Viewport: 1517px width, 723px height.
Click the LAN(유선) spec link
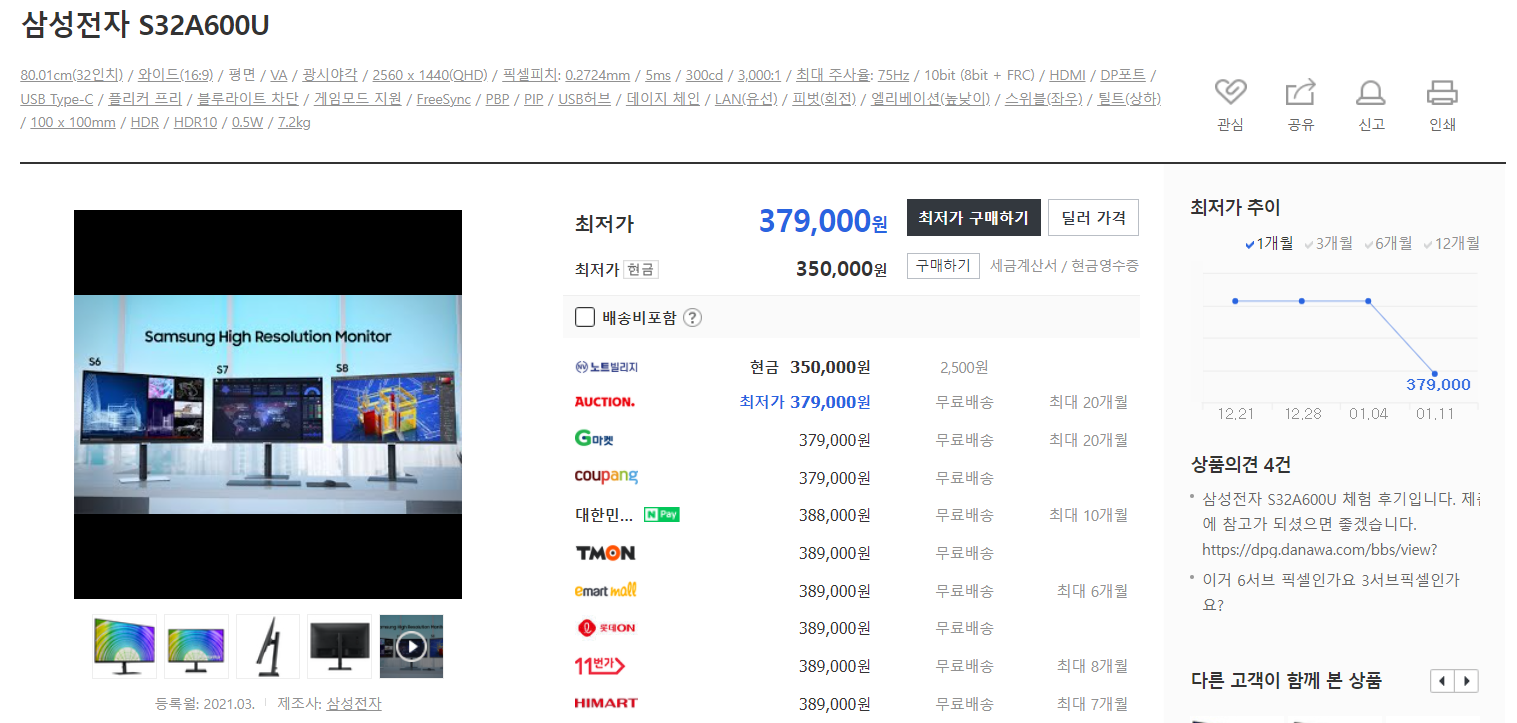pyautogui.click(x=746, y=99)
